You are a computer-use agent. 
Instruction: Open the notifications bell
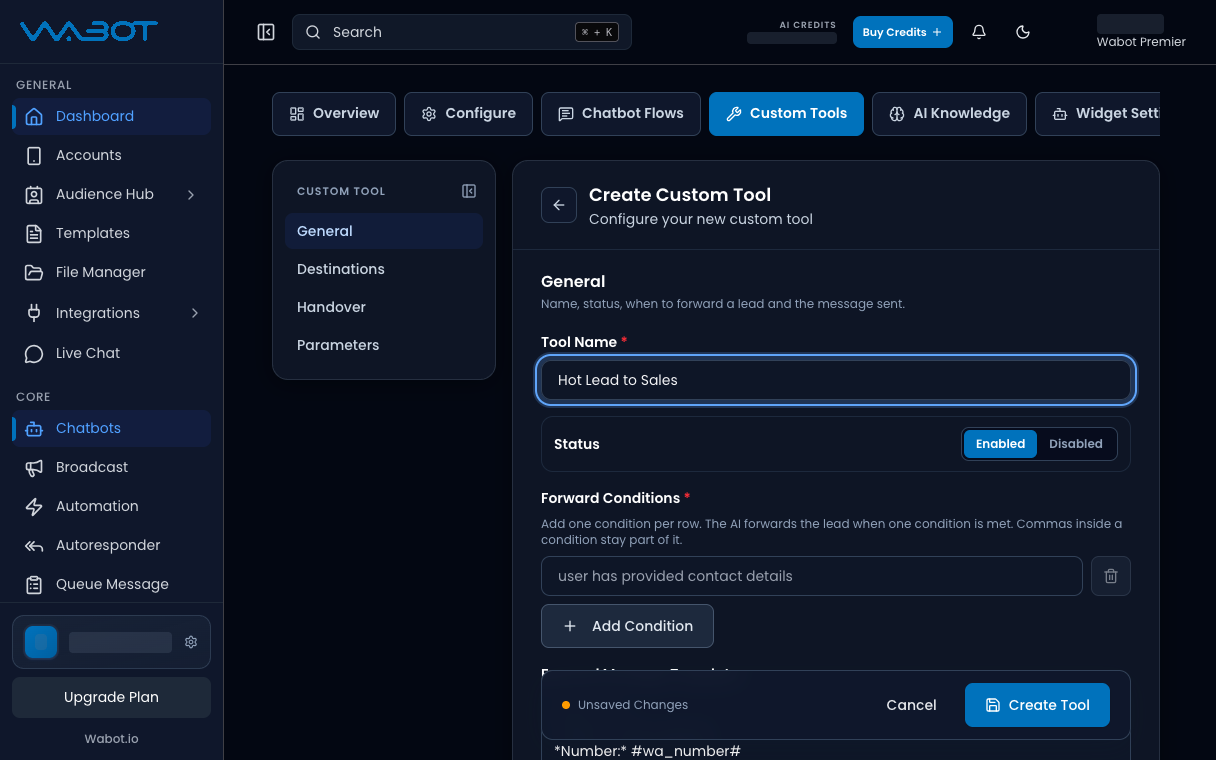[979, 32]
